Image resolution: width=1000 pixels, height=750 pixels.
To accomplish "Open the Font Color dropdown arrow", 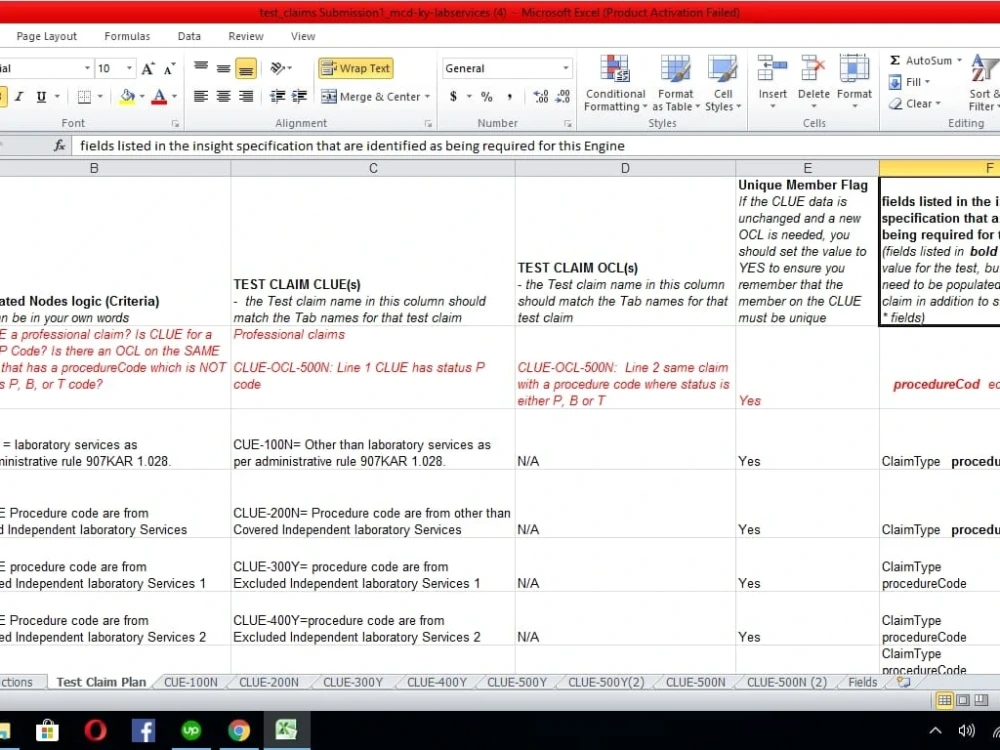I will [174, 97].
